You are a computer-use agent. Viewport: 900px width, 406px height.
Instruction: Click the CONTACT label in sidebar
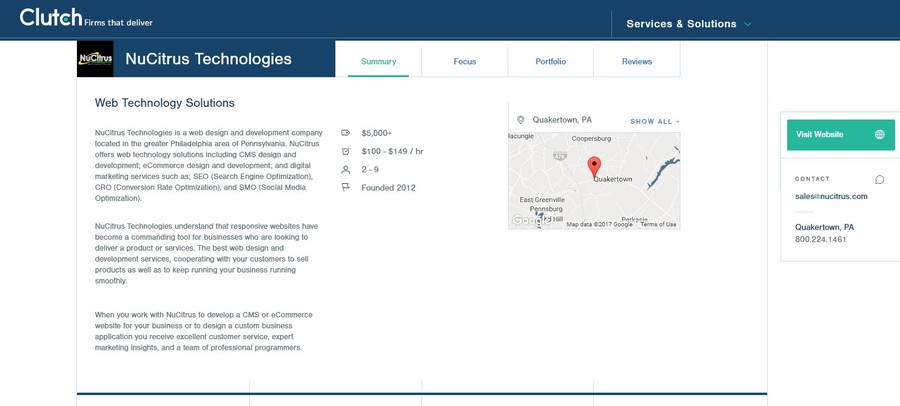(x=812, y=179)
